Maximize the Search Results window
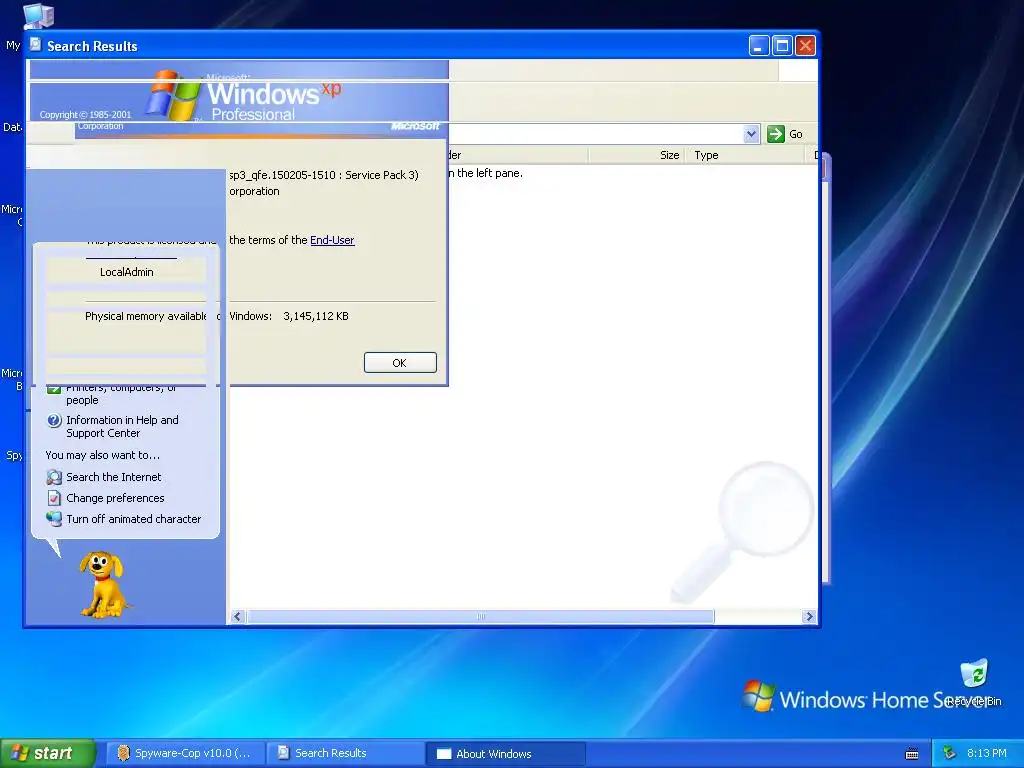The height and width of the screenshot is (768, 1024). pyautogui.click(x=782, y=46)
